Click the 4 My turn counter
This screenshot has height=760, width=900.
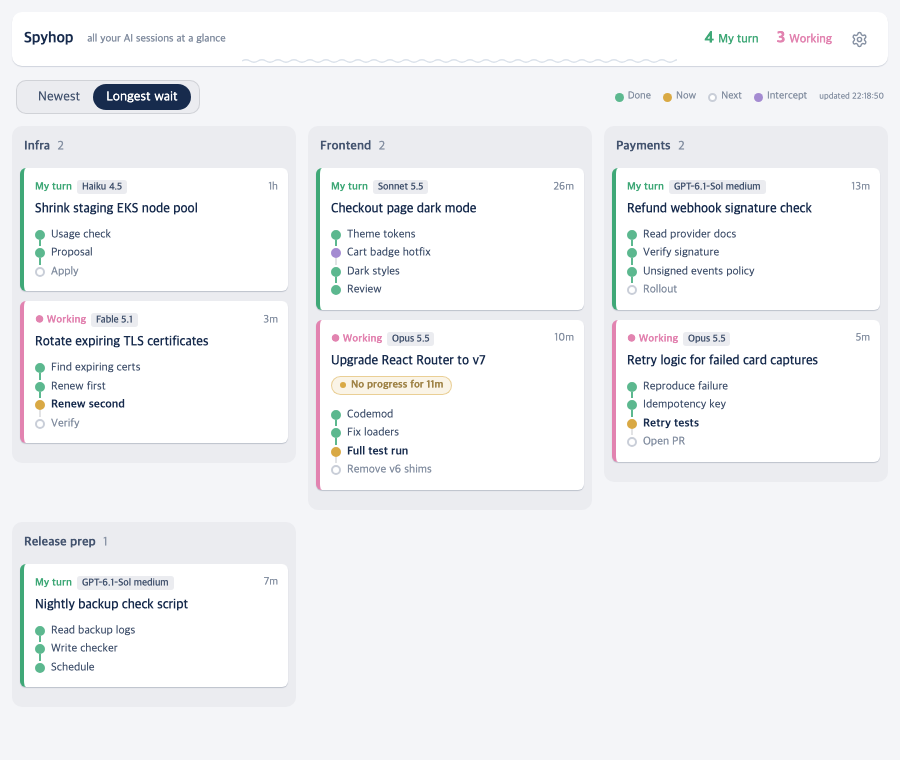731,38
